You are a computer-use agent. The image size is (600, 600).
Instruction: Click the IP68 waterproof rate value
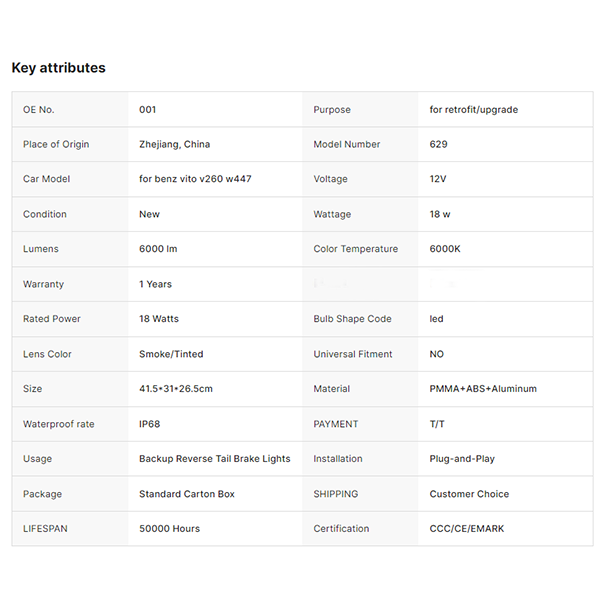click(x=149, y=424)
